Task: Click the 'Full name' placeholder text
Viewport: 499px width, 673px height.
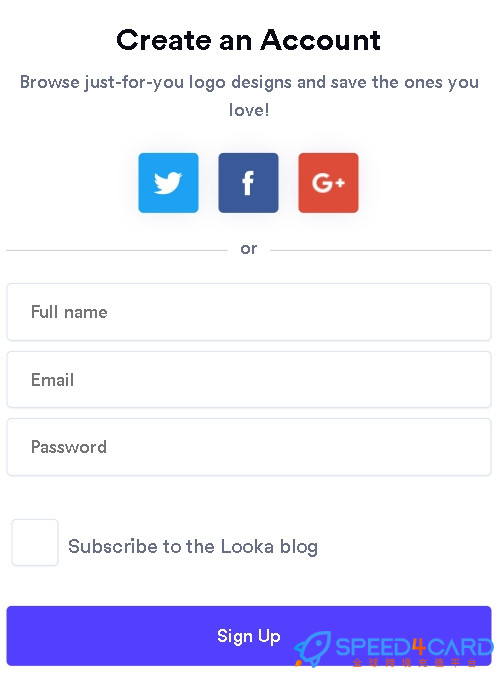Action: click(69, 312)
